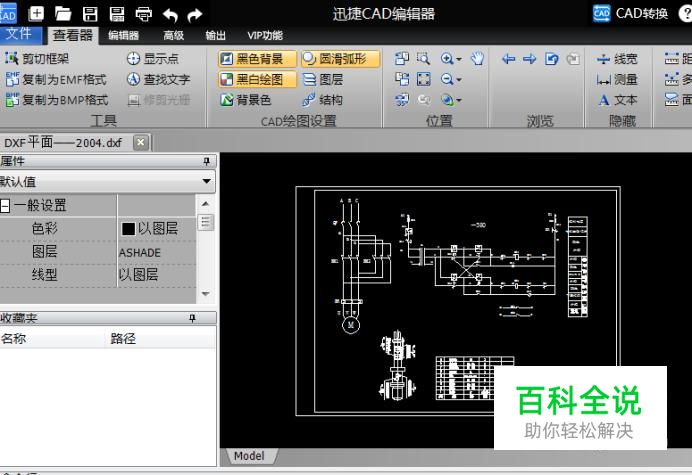
Task: Click the rotate view icon in 浏览 group
Action: pos(552,59)
